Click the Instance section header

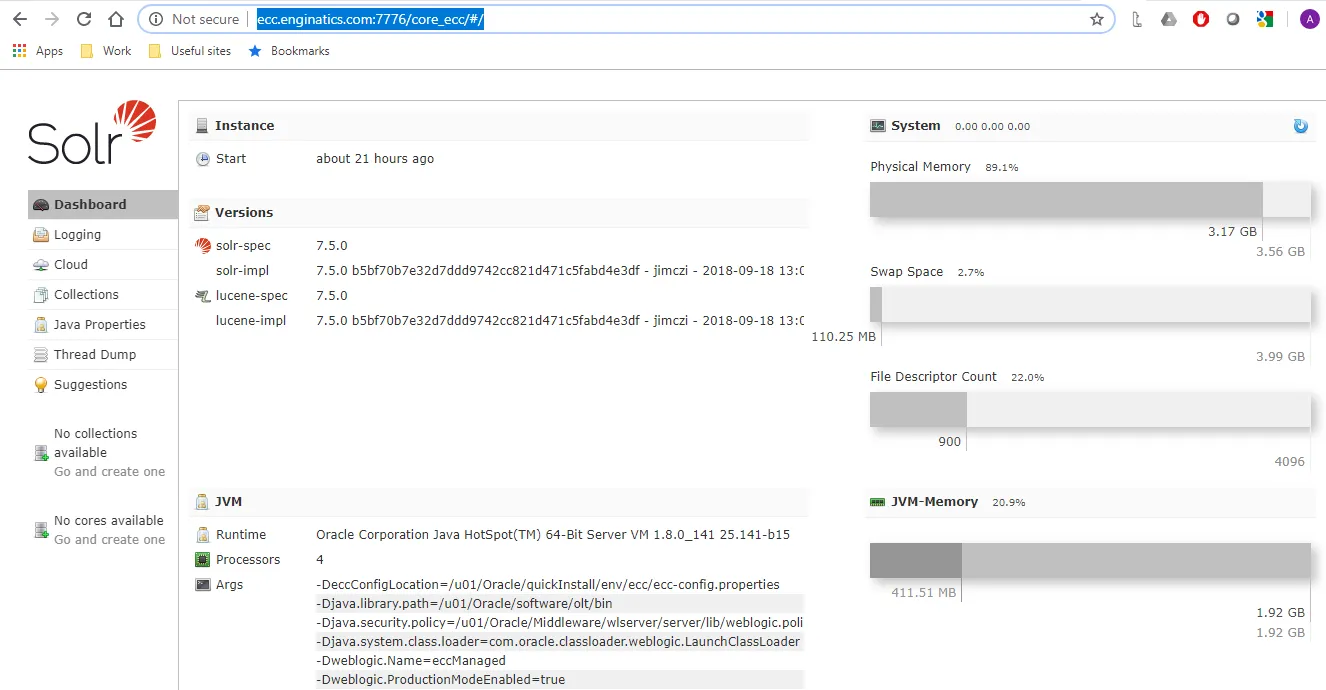point(499,125)
